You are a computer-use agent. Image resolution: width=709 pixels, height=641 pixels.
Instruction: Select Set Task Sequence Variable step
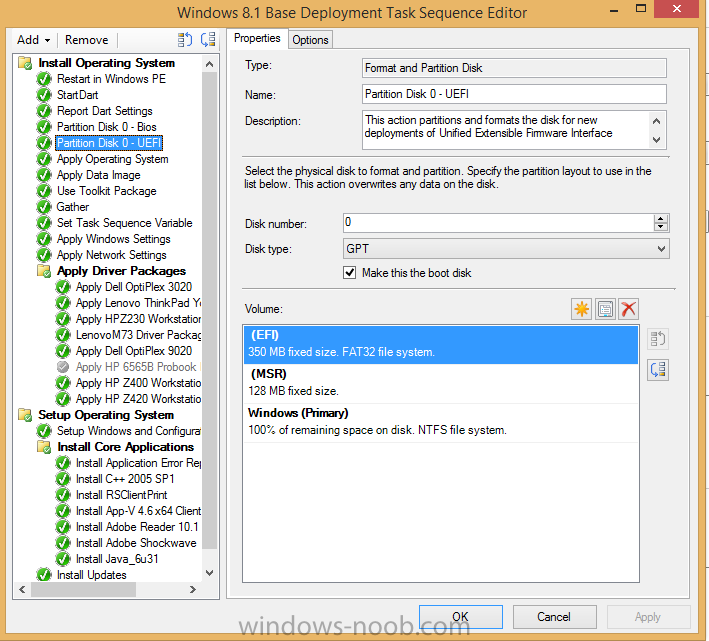pyautogui.click(x=124, y=223)
